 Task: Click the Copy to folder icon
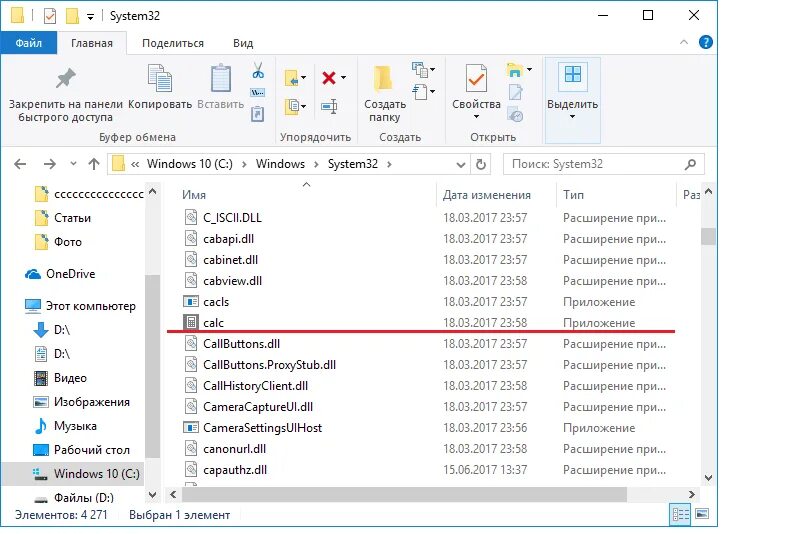(291, 107)
